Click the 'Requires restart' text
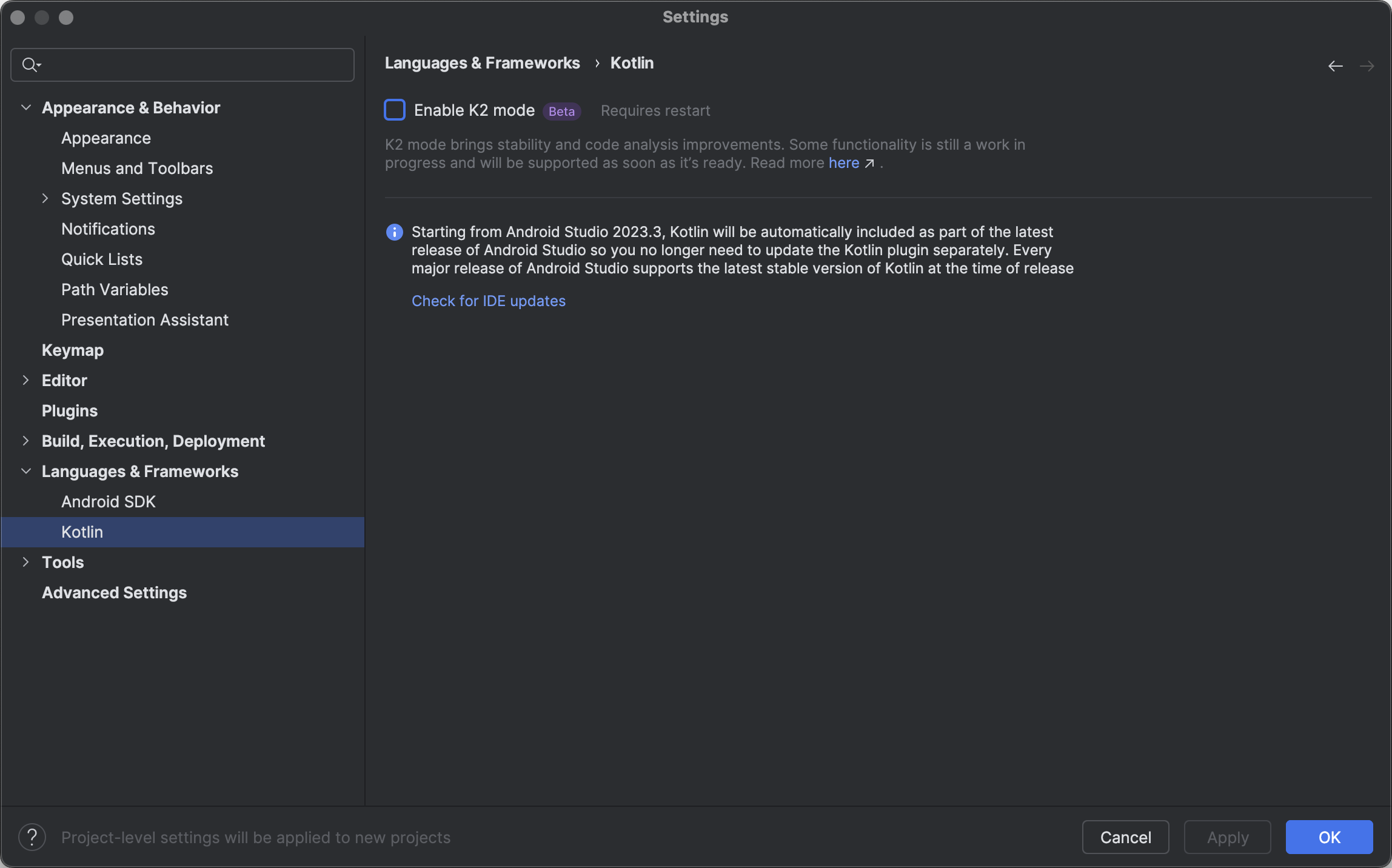Image resolution: width=1392 pixels, height=868 pixels. [655, 111]
